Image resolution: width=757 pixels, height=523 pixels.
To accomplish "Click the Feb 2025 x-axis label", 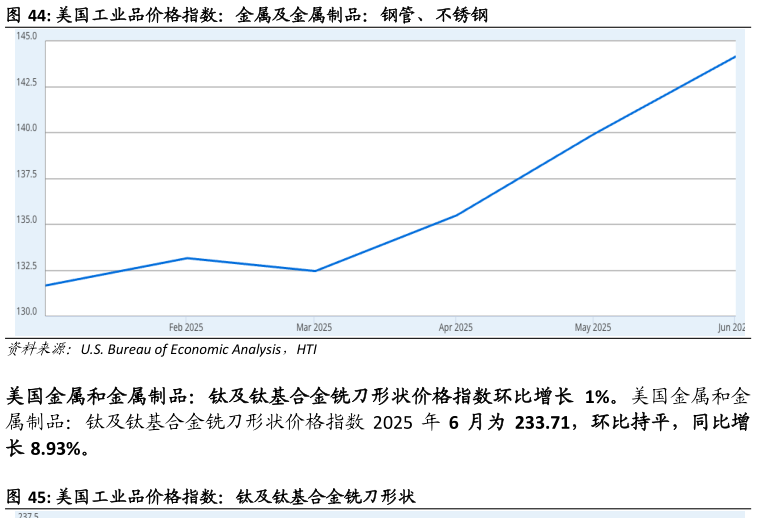I will tap(186, 327).
